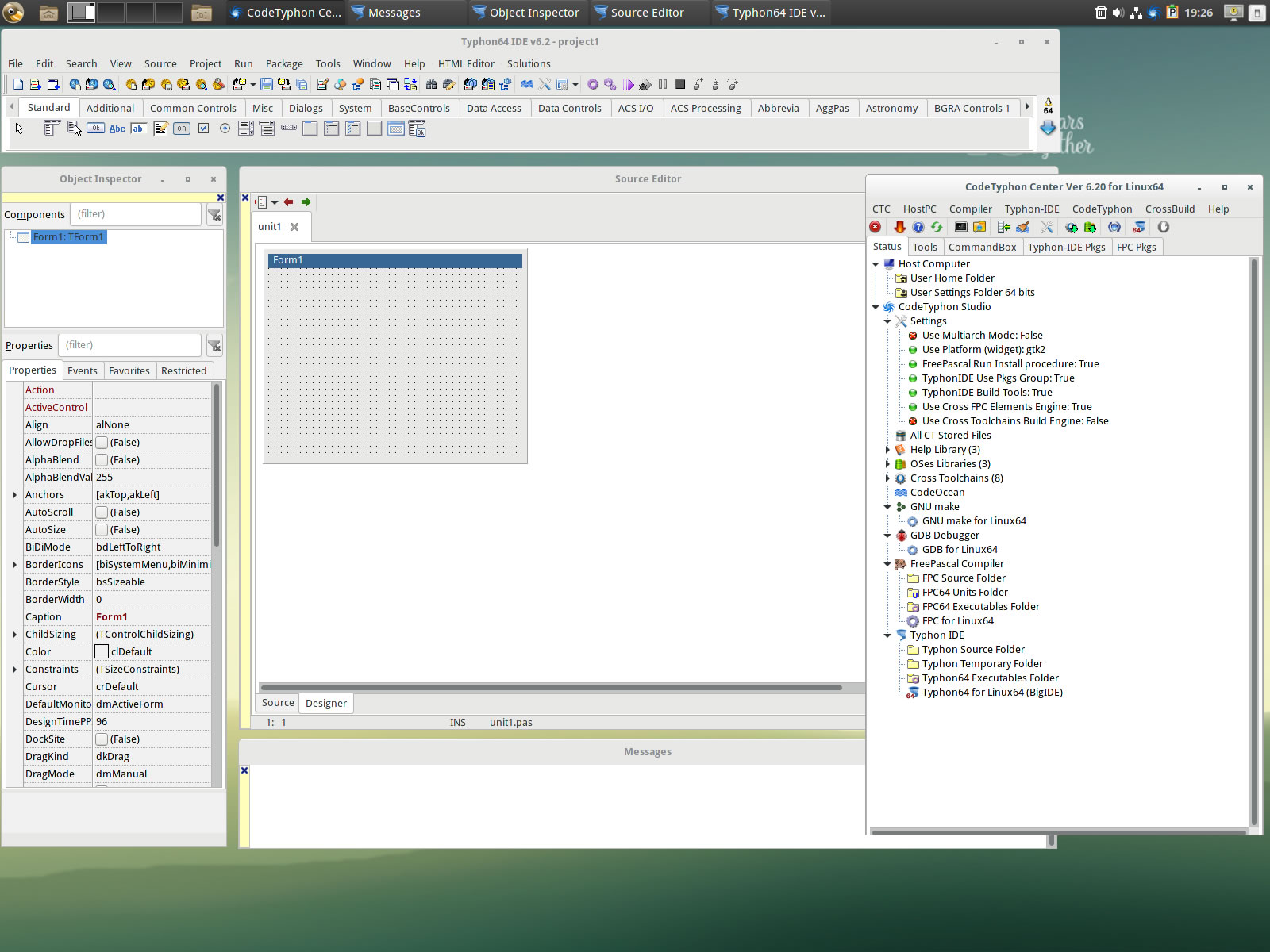Click the Form1: TForm1 component tree item
The height and width of the screenshot is (952, 1270).
pyautogui.click(x=68, y=237)
